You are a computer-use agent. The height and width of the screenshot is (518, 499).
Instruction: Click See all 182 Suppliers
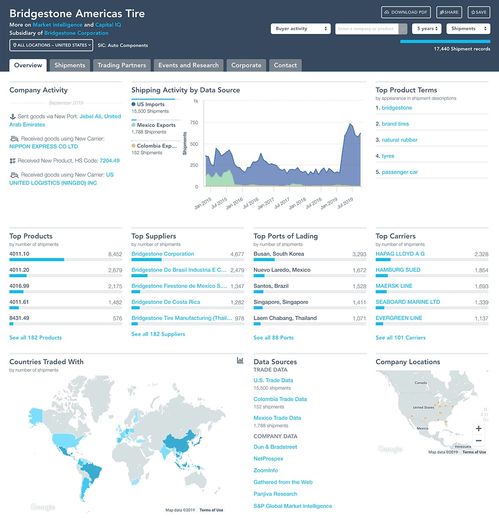(158, 334)
